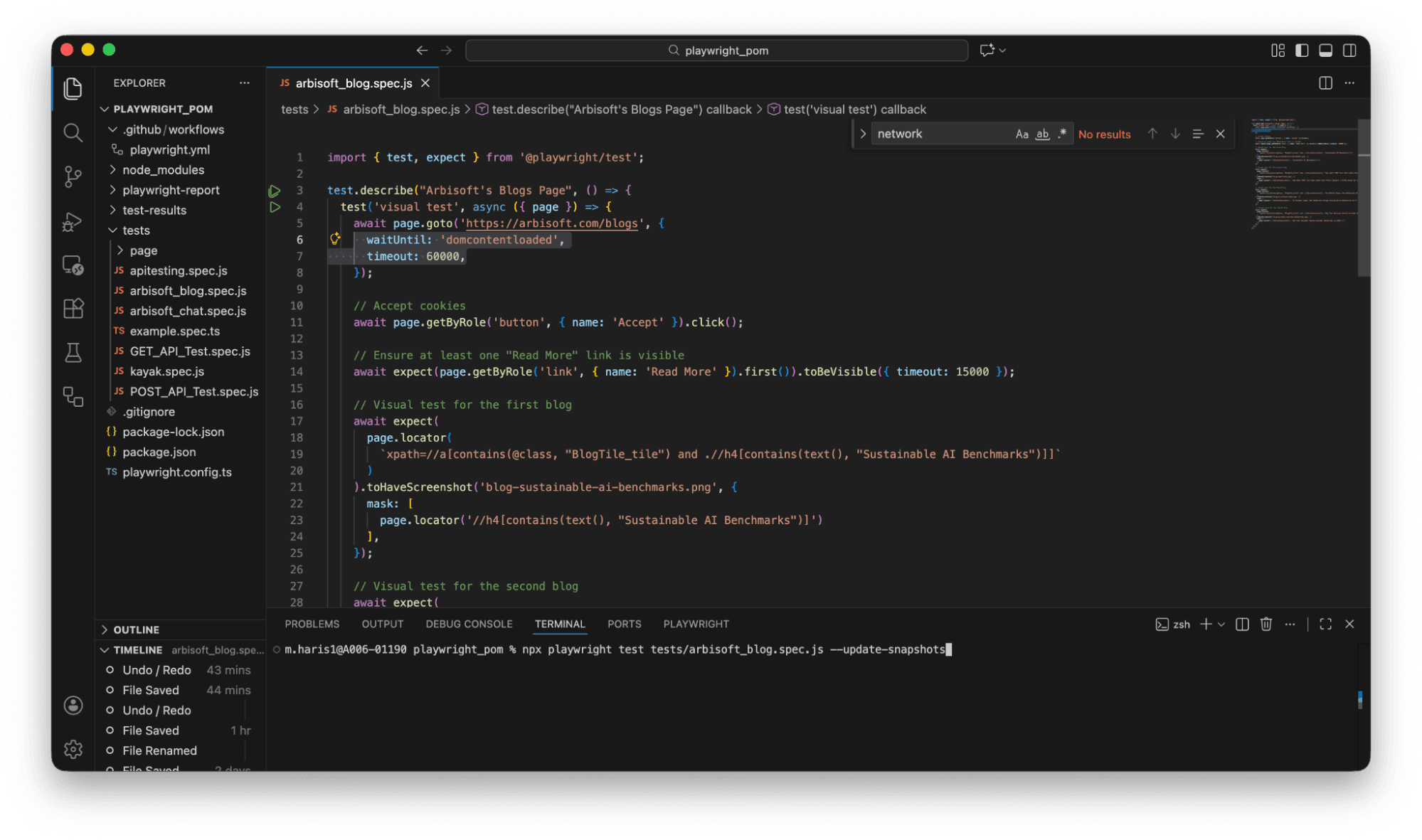Viewport: 1422px width, 840px height.
Task: Switch to the PLAYWRIGHT panel tab
Action: [696, 624]
